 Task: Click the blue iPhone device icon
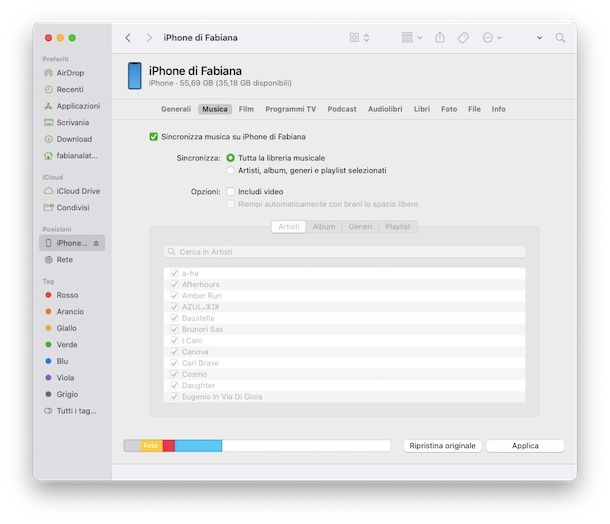[135, 75]
